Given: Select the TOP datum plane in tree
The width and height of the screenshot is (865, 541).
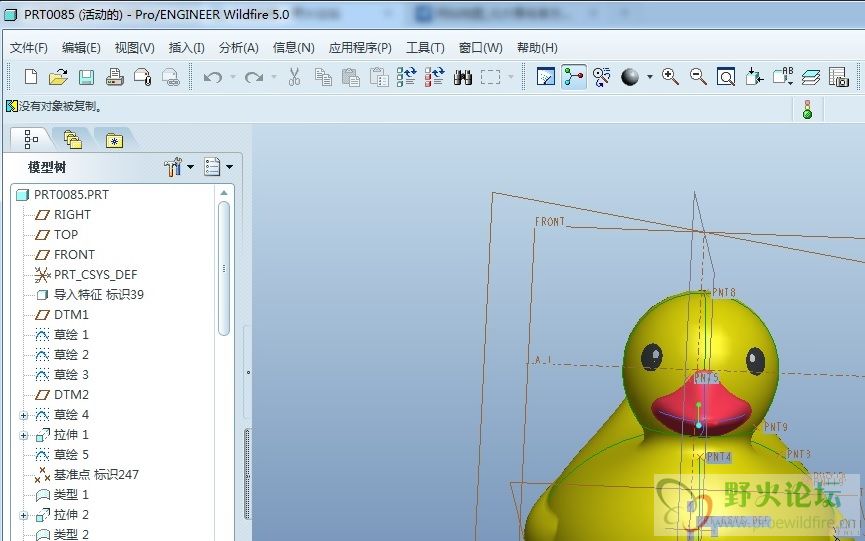Looking at the screenshot, I should 66,234.
